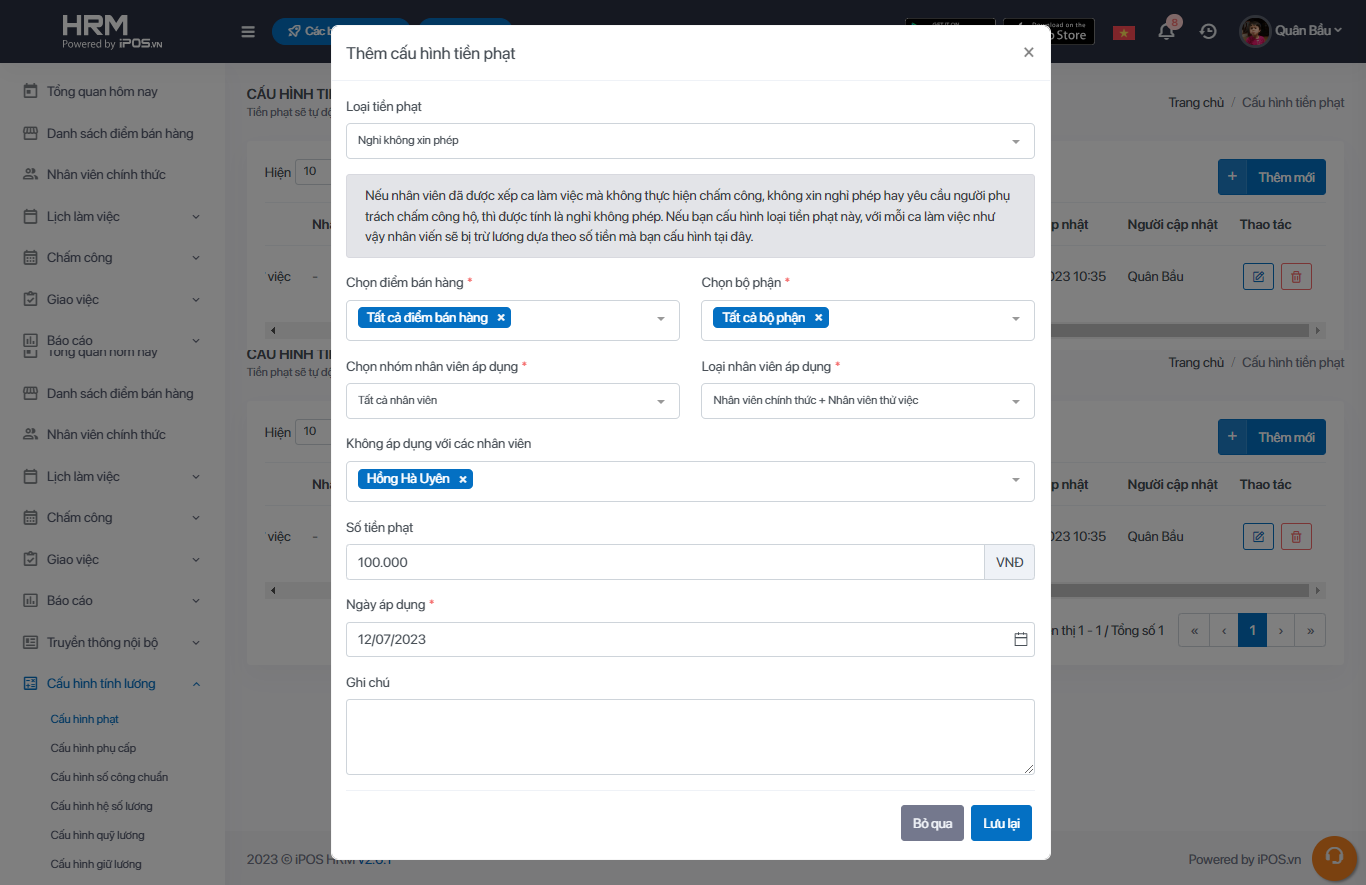This screenshot has height=885, width=1366.
Task: Click the Số tiền phạt input field
Action: pos(664,562)
